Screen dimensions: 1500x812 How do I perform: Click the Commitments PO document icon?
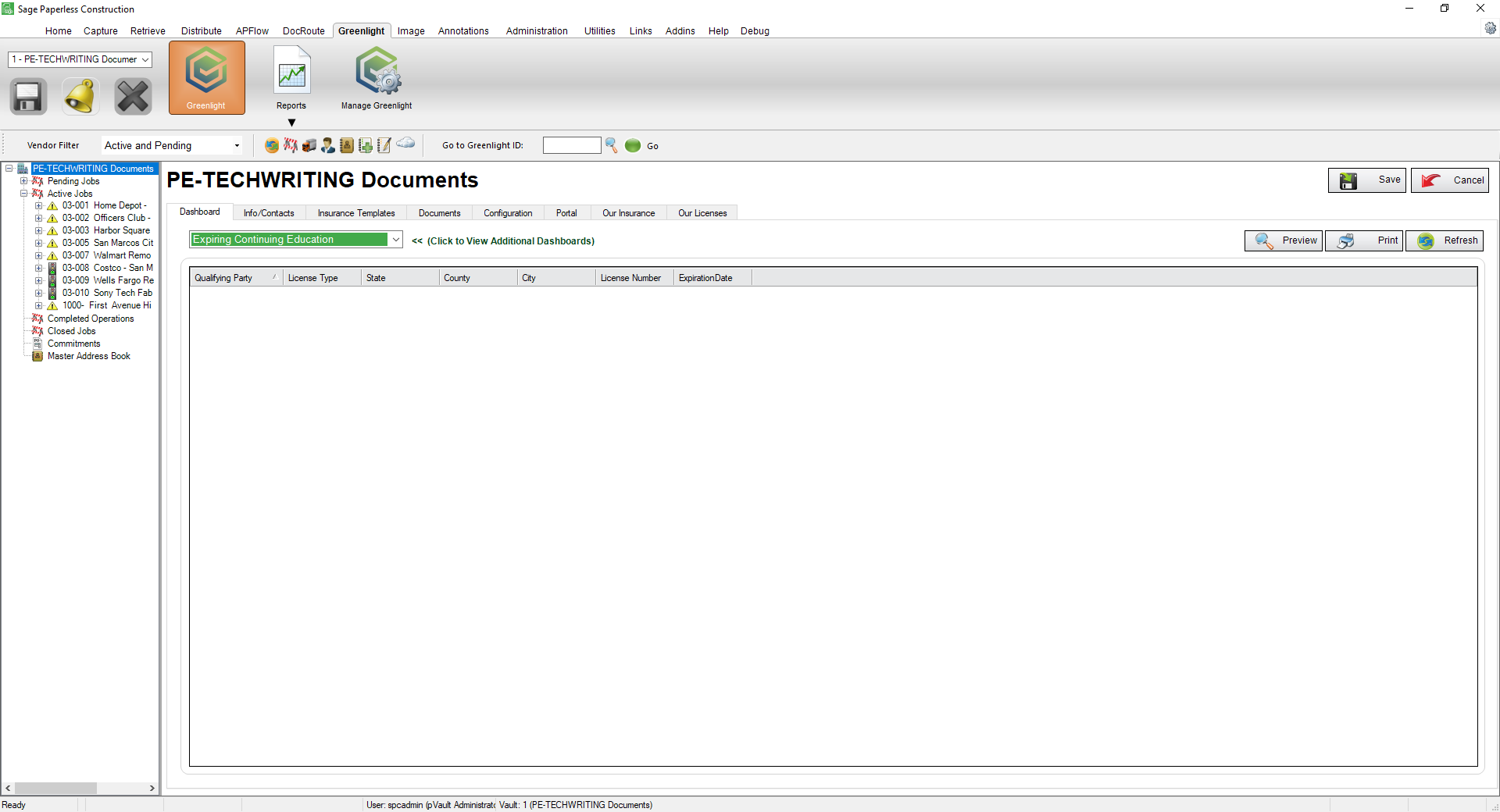(37, 344)
